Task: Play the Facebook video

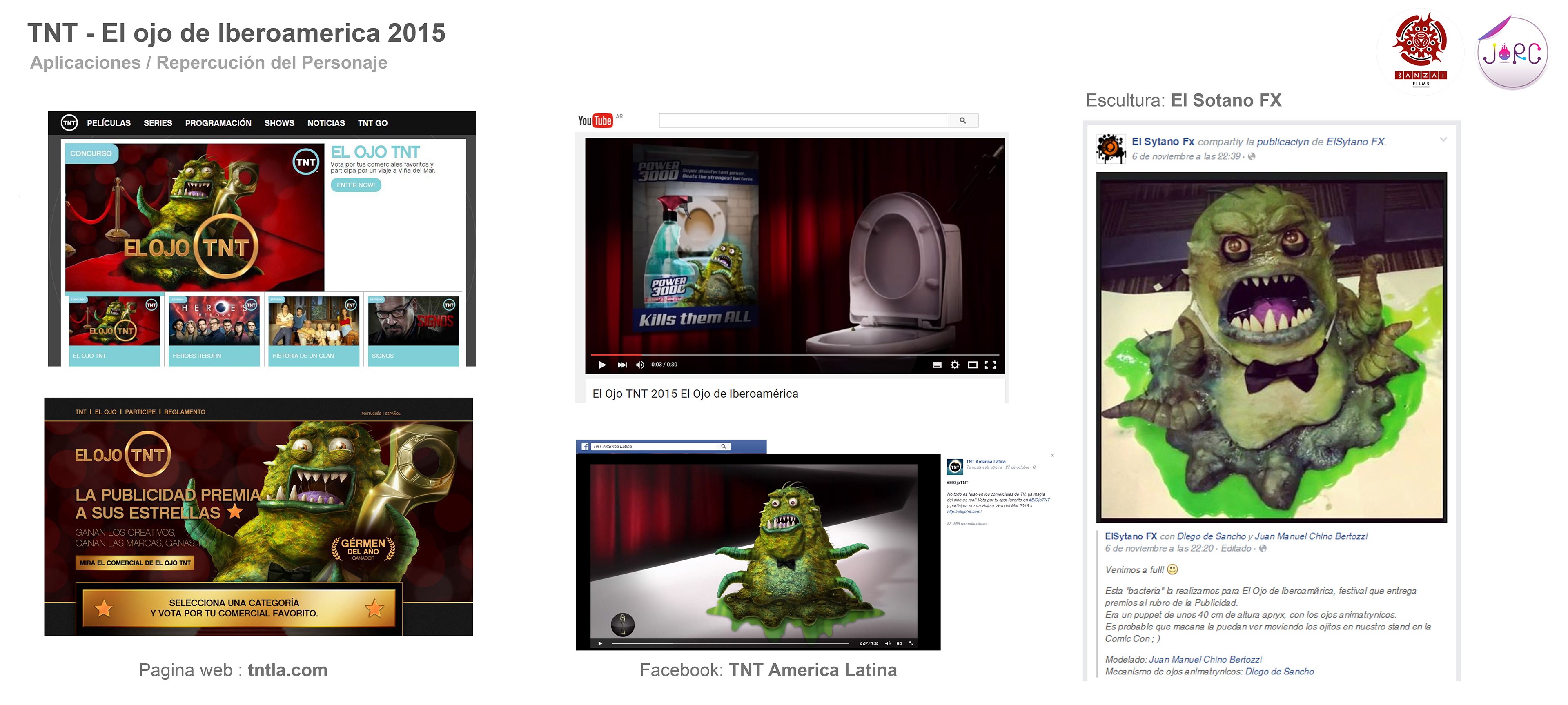Action: (600, 643)
